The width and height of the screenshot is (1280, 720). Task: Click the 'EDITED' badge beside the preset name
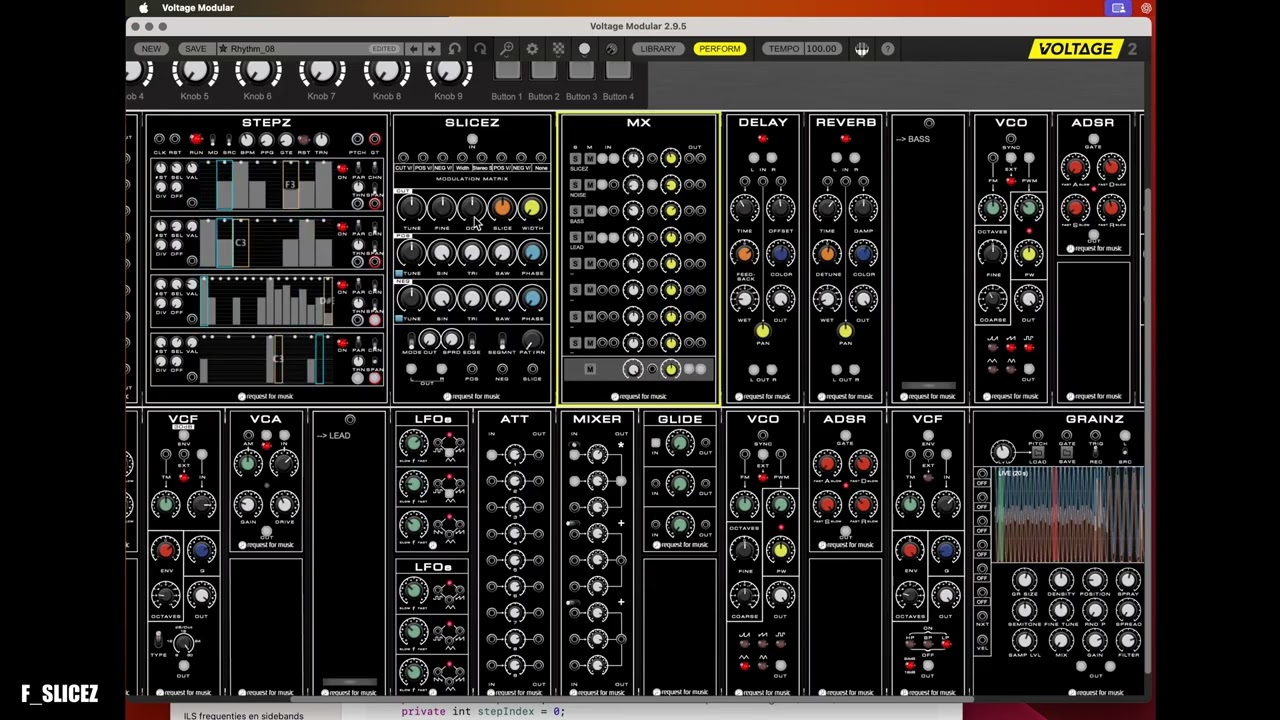pyautogui.click(x=384, y=48)
